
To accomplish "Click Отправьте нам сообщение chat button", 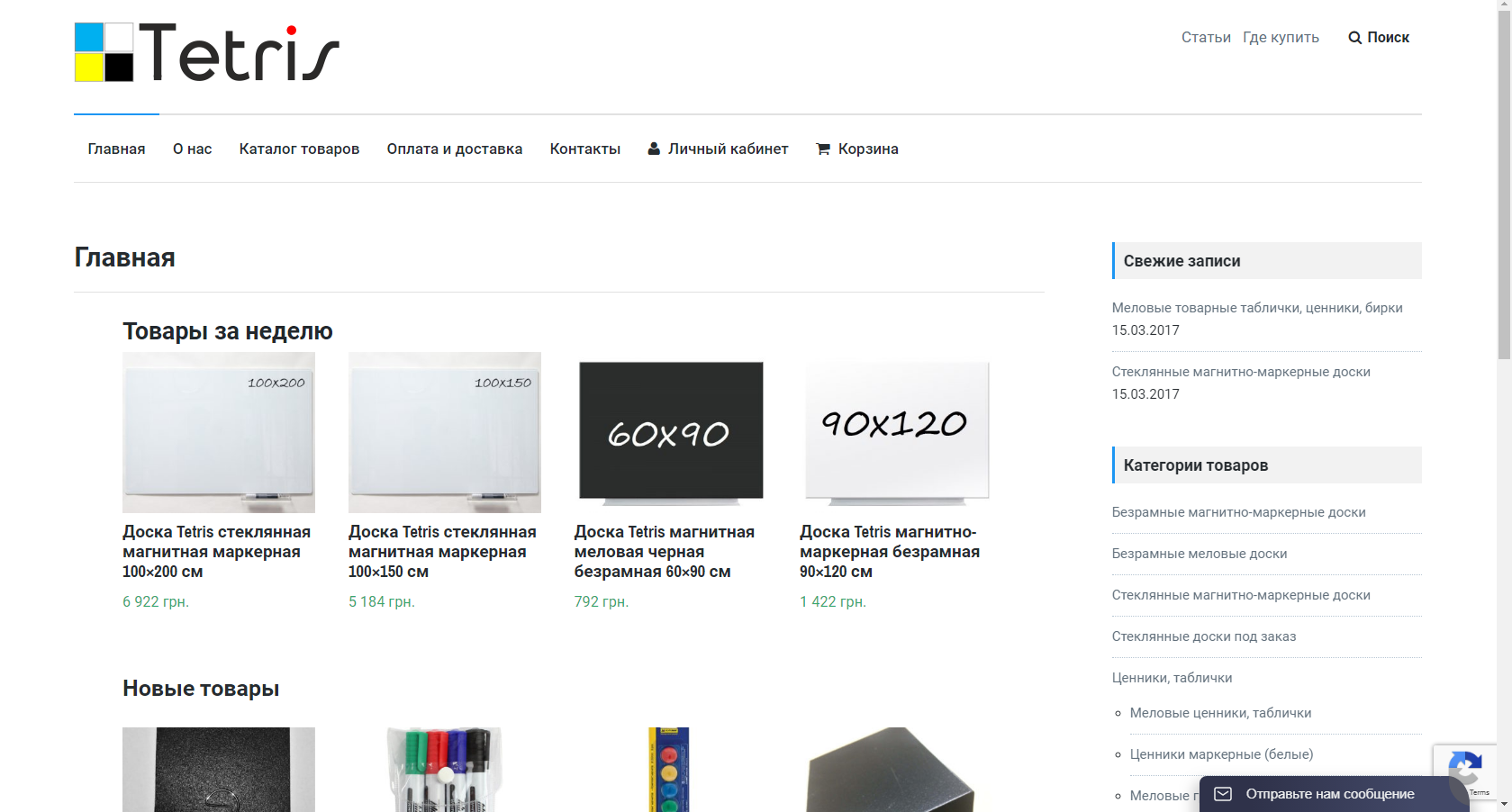I will pyautogui.click(x=1335, y=794).
